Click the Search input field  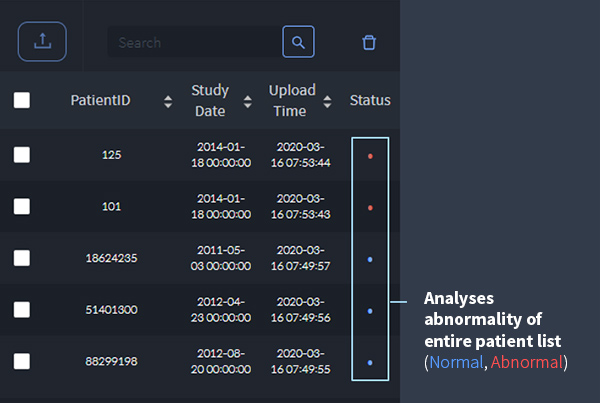click(195, 42)
